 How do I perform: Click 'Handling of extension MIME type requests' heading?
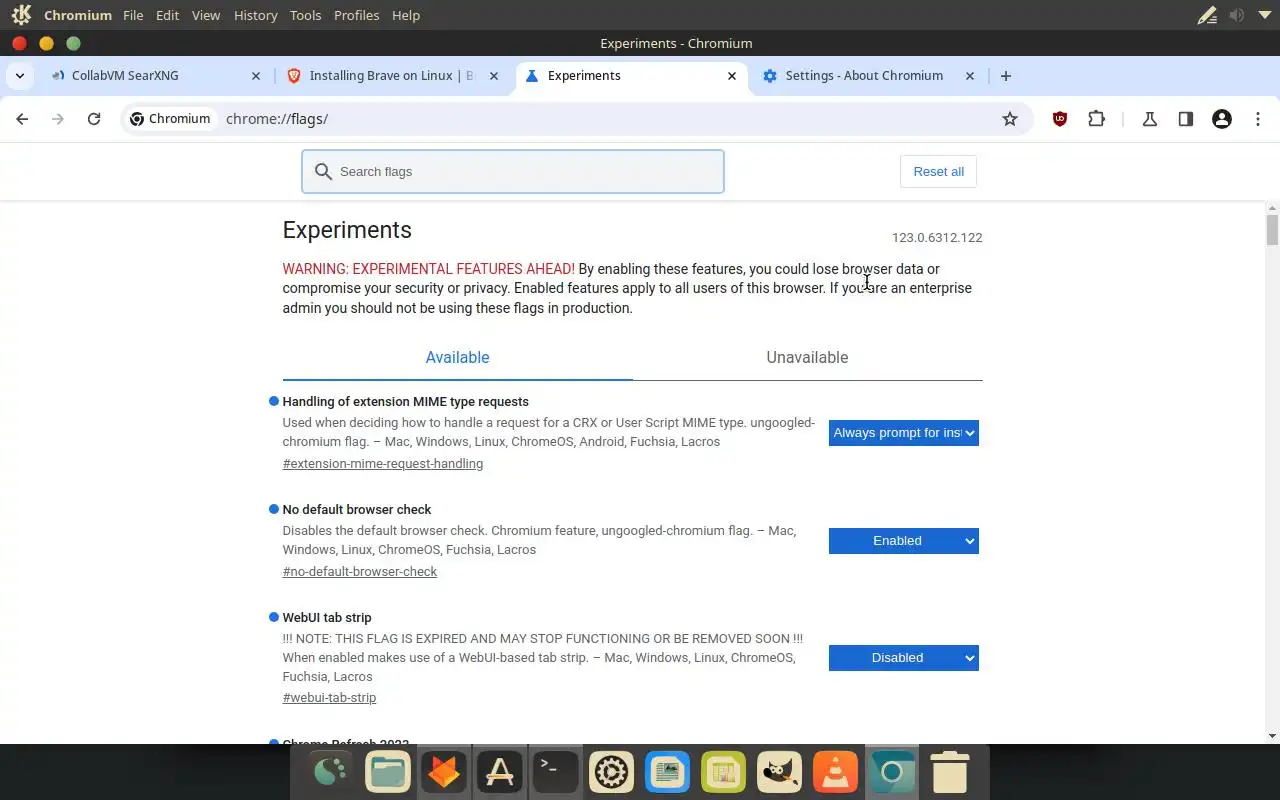click(x=406, y=402)
